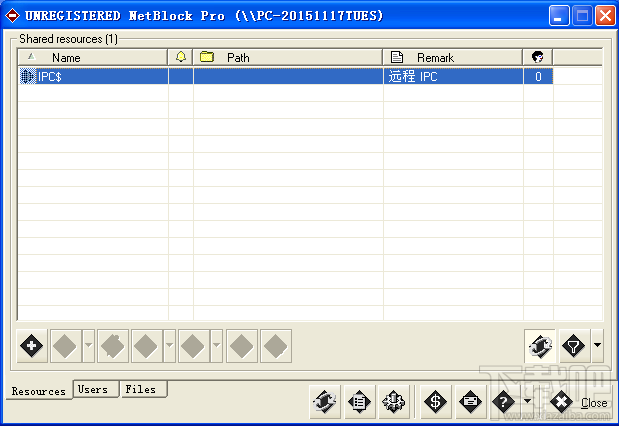Viewport: 619px width, 426px height.
Task: Switch to the Resources tab
Action: point(39,391)
